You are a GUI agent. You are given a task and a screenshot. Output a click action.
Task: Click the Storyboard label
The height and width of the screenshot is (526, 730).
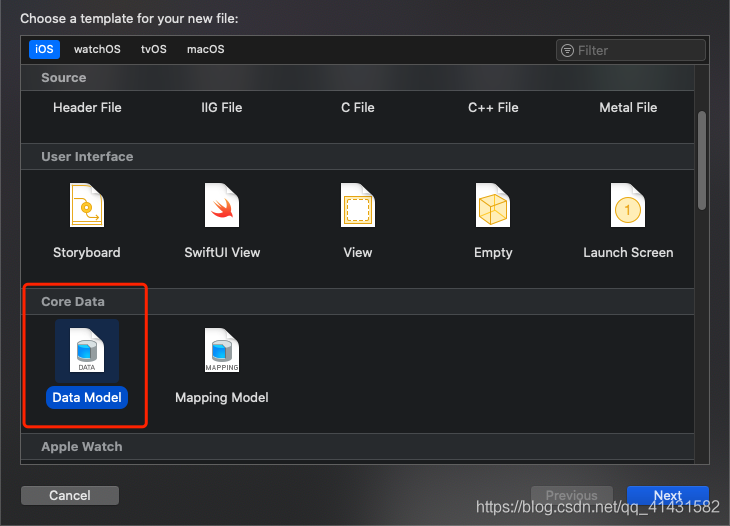pos(87,252)
